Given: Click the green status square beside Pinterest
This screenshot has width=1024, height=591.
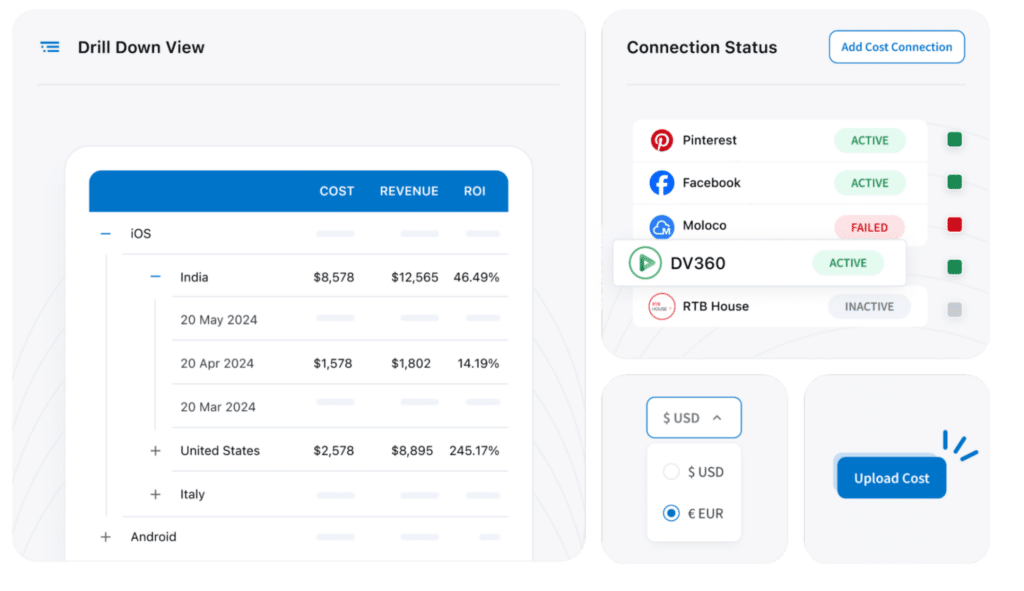Looking at the screenshot, I should pyautogui.click(x=954, y=140).
